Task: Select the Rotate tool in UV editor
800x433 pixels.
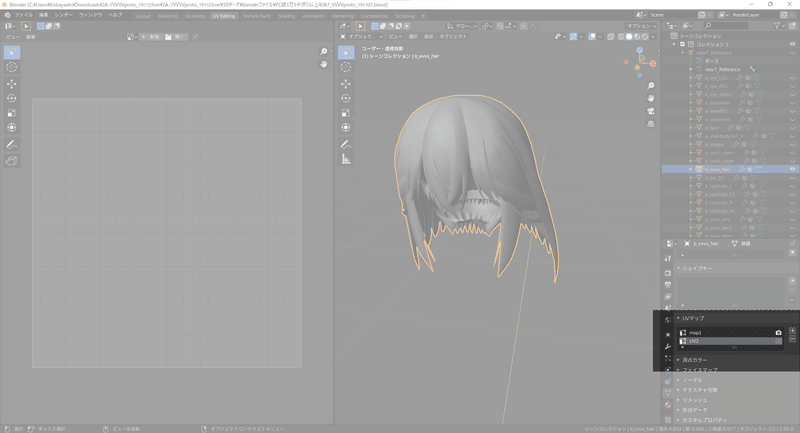Action: (12, 98)
